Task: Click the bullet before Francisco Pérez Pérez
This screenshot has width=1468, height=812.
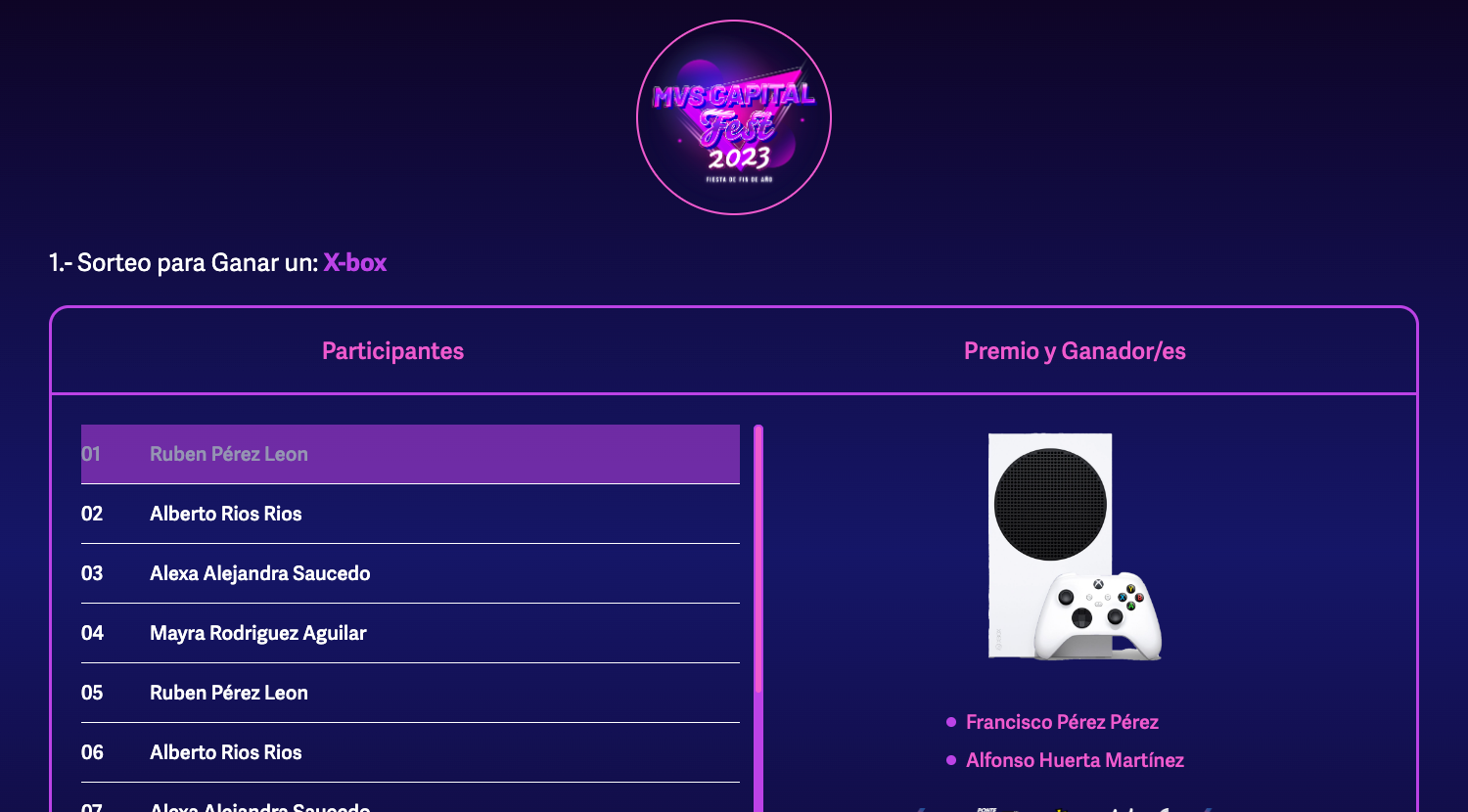Action: (951, 722)
